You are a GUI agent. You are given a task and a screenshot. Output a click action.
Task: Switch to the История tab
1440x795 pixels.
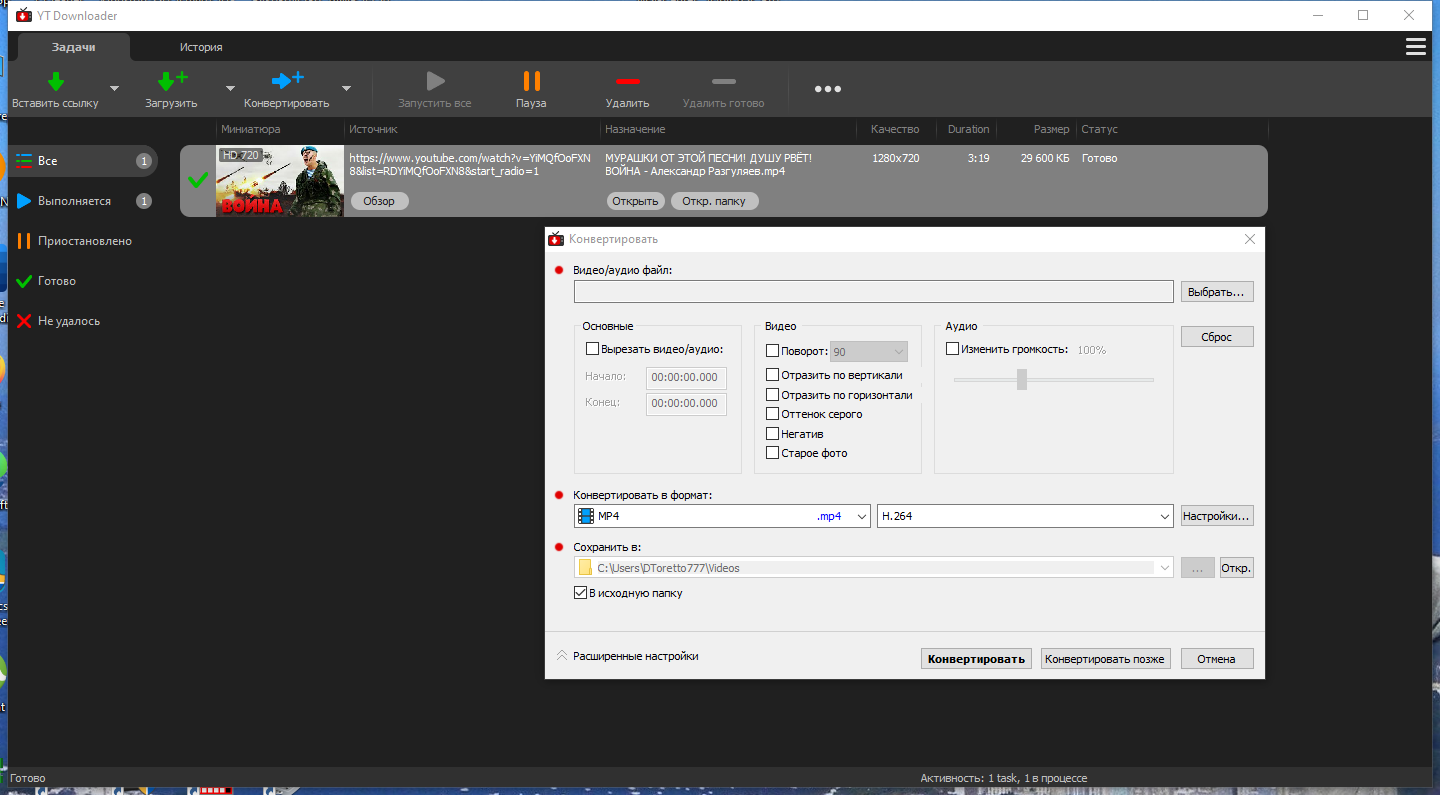pyautogui.click(x=201, y=47)
